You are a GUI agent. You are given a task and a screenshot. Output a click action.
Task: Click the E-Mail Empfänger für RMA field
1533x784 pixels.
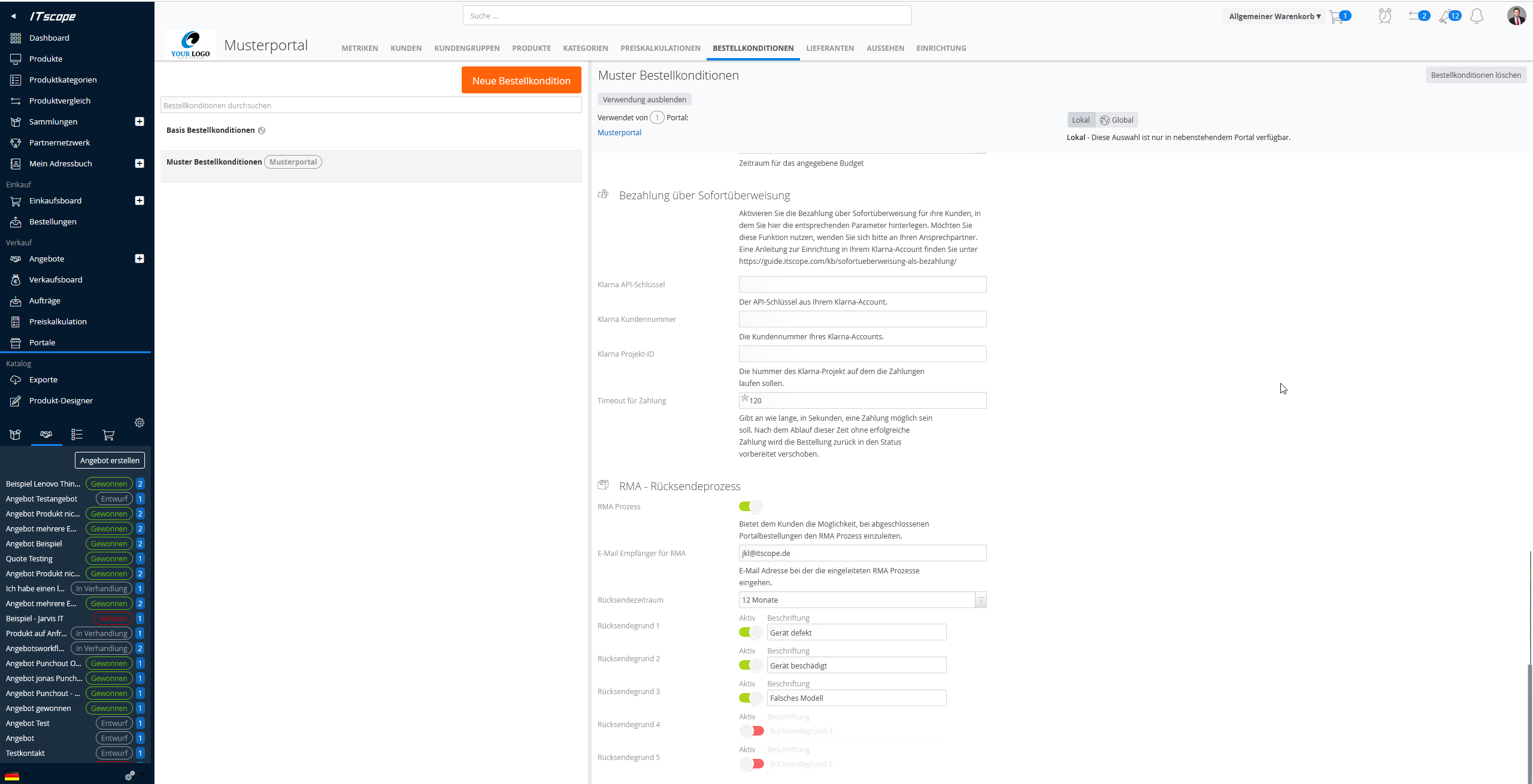[862, 553]
